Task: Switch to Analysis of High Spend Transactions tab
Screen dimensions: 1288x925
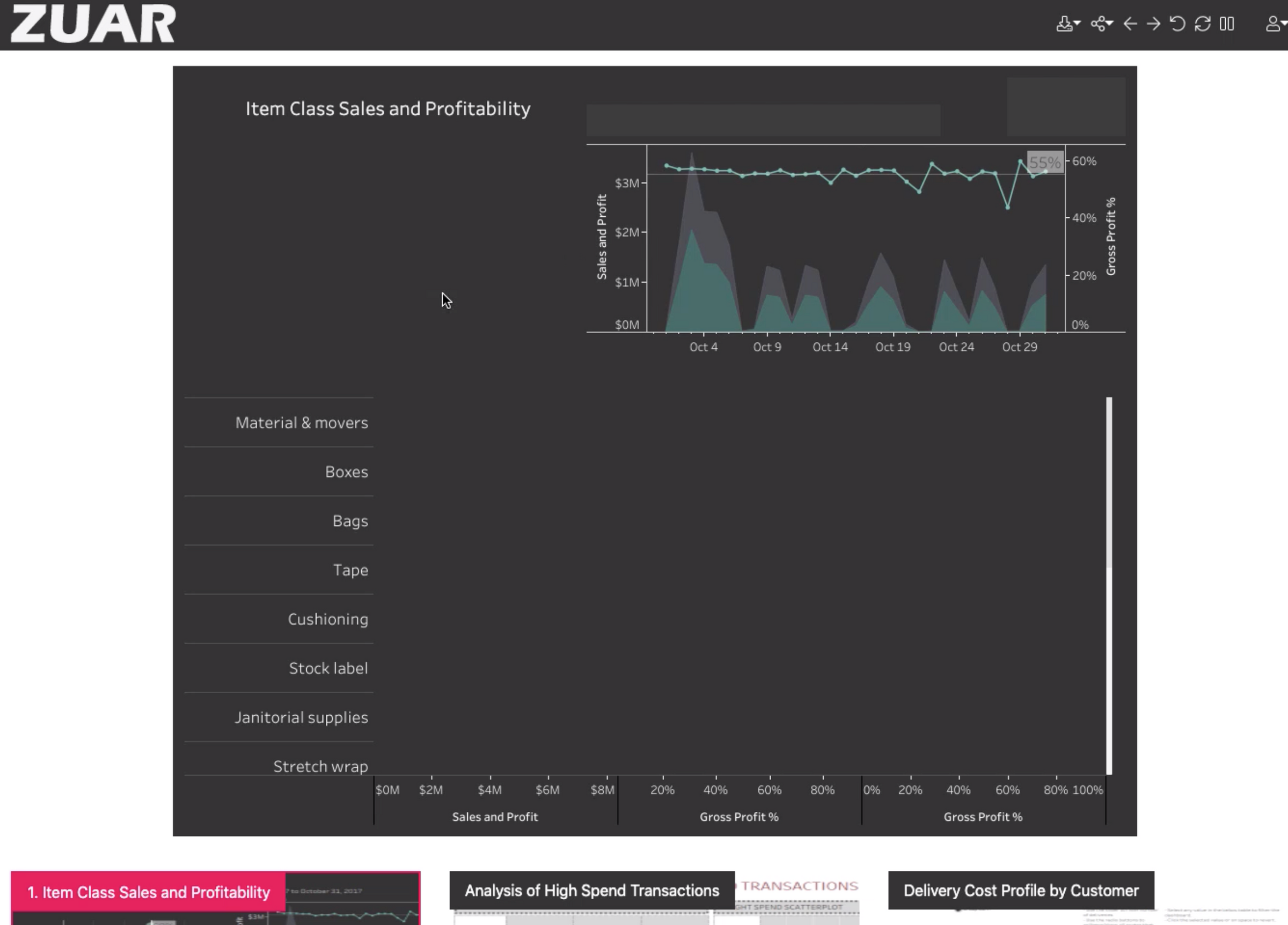Action: pos(591,890)
